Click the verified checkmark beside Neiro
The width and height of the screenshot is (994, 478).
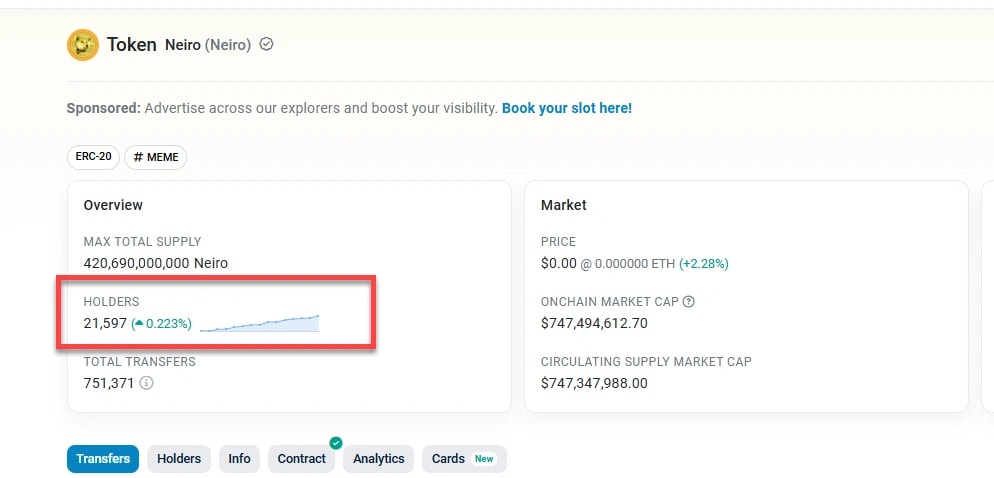click(266, 45)
